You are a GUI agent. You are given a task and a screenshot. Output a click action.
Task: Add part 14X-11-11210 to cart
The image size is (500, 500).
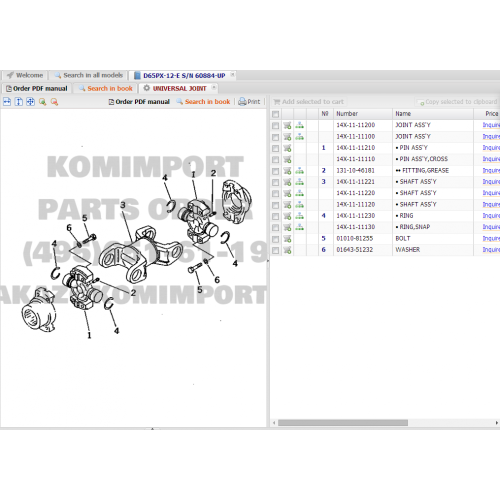coord(287,148)
